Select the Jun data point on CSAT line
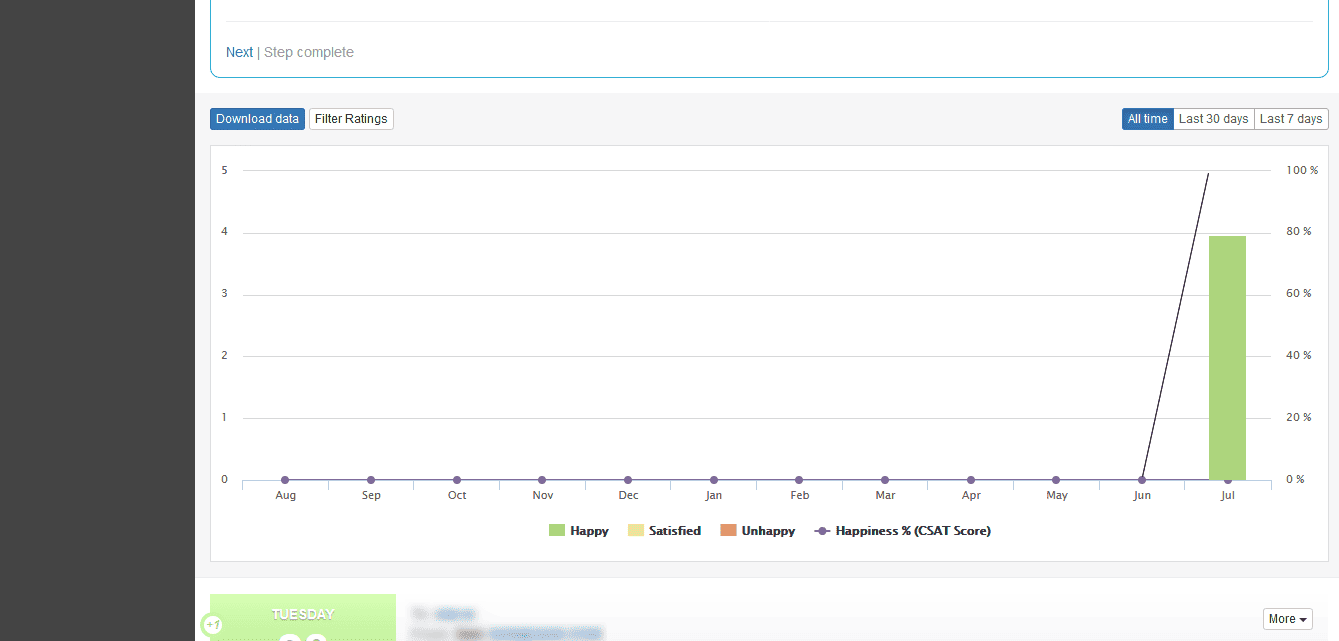1339x641 pixels. coord(1142,480)
